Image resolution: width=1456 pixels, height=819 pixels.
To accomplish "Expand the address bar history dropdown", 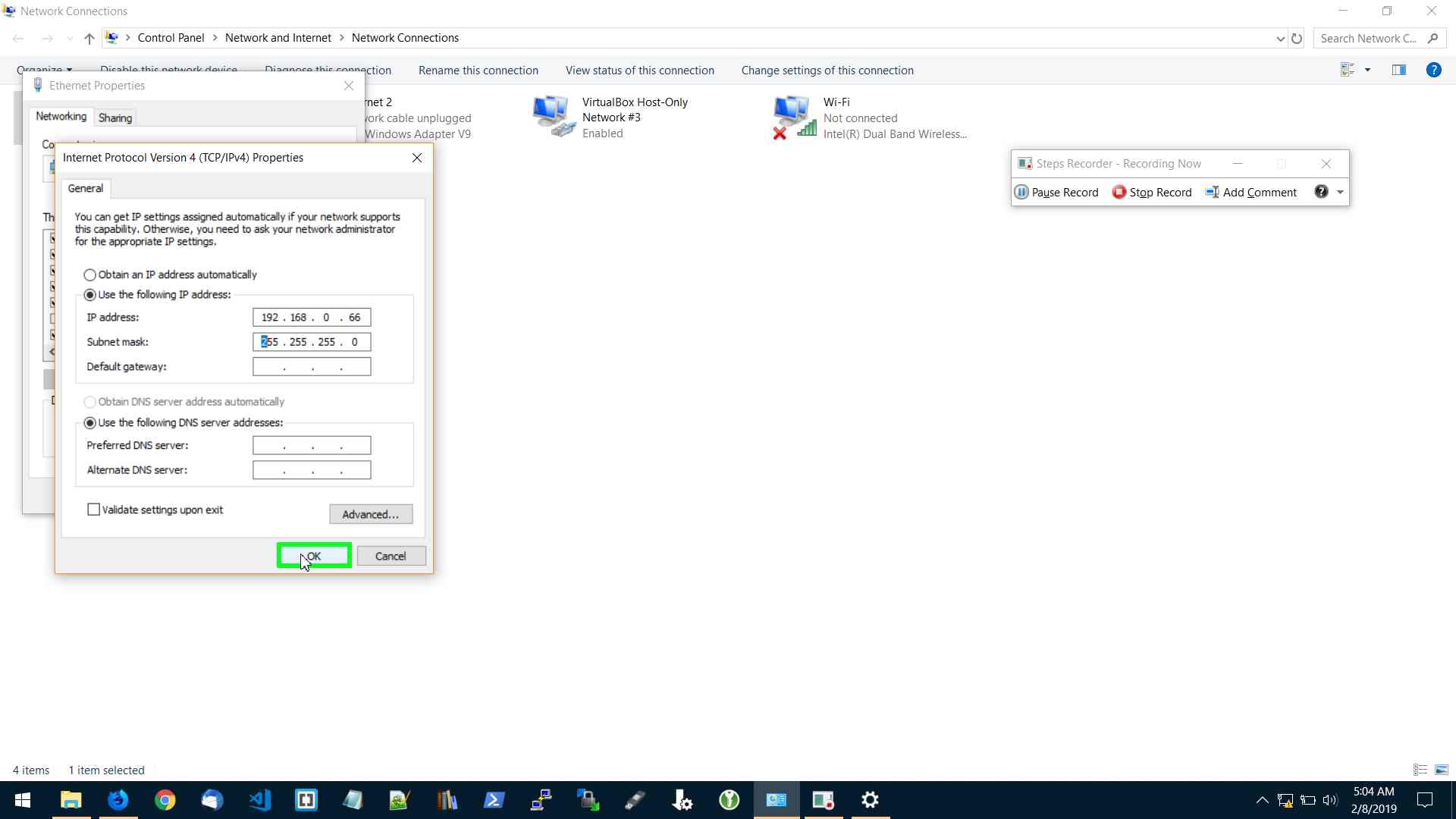I will pyautogui.click(x=1280, y=39).
